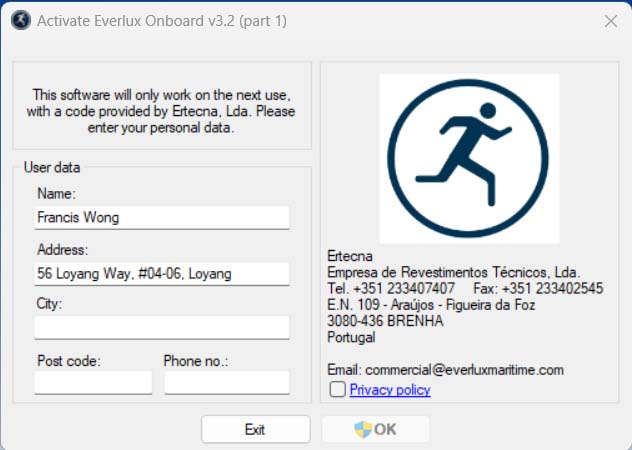Screen dimensions: 632x450
Task: Click the commercial@everluxmaritime.com email text
Action: click(464, 370)
